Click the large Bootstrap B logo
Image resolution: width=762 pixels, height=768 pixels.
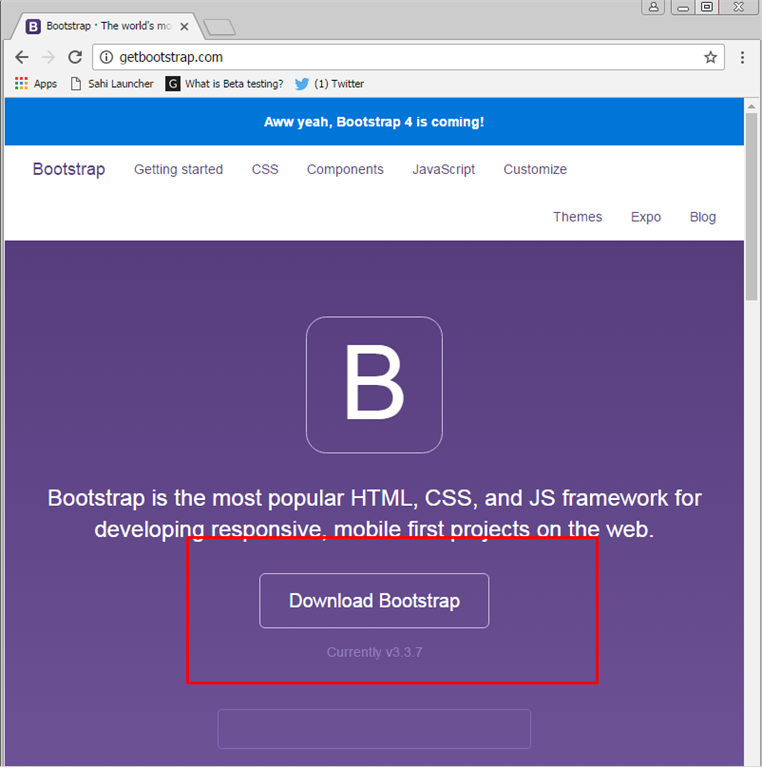coord(374,385)
